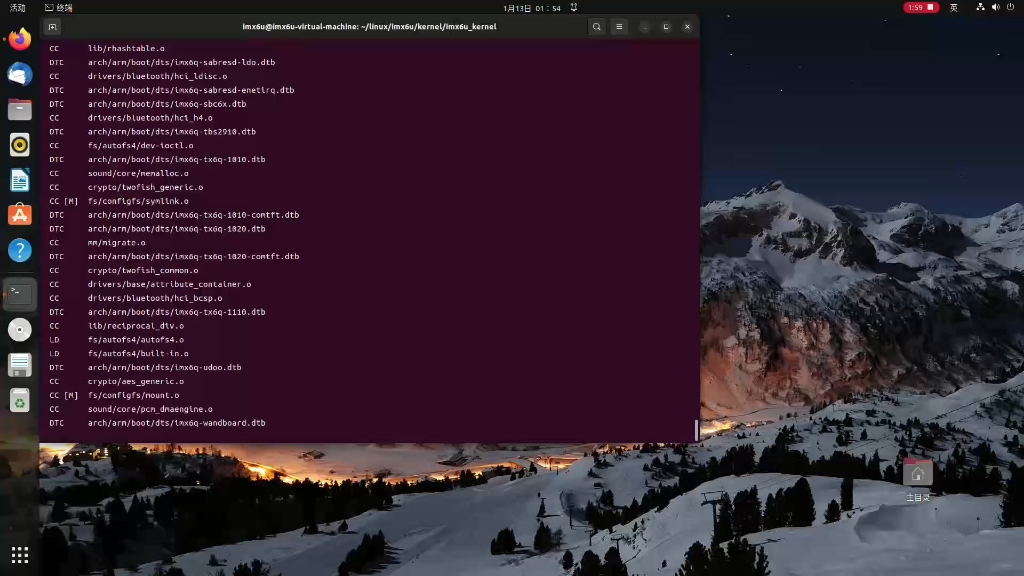Select the running Terminal in the dock
The image size is (1024, 576).
coord(20,294)
